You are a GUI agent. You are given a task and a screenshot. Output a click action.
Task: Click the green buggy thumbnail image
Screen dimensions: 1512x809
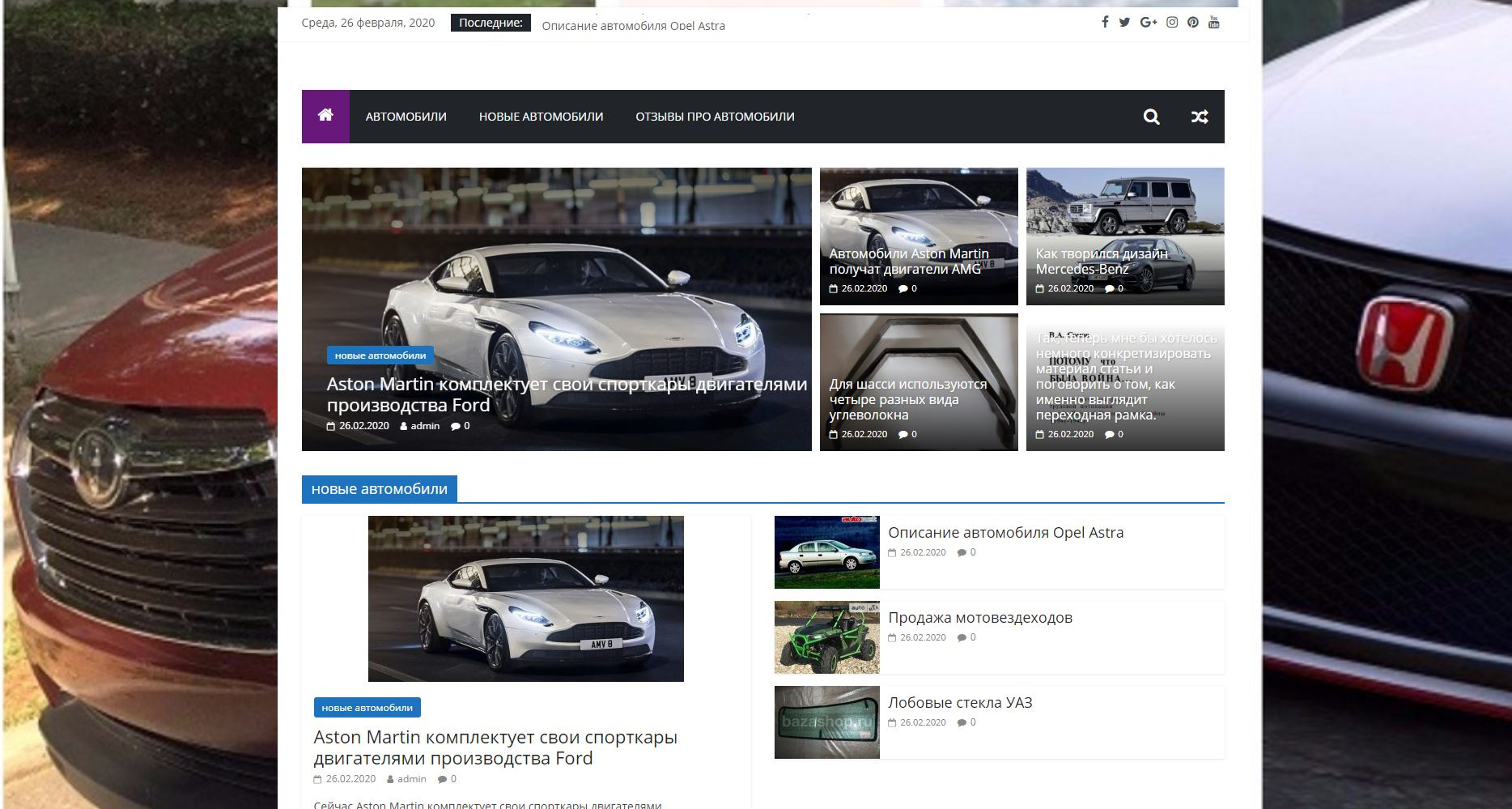point(826,637)
